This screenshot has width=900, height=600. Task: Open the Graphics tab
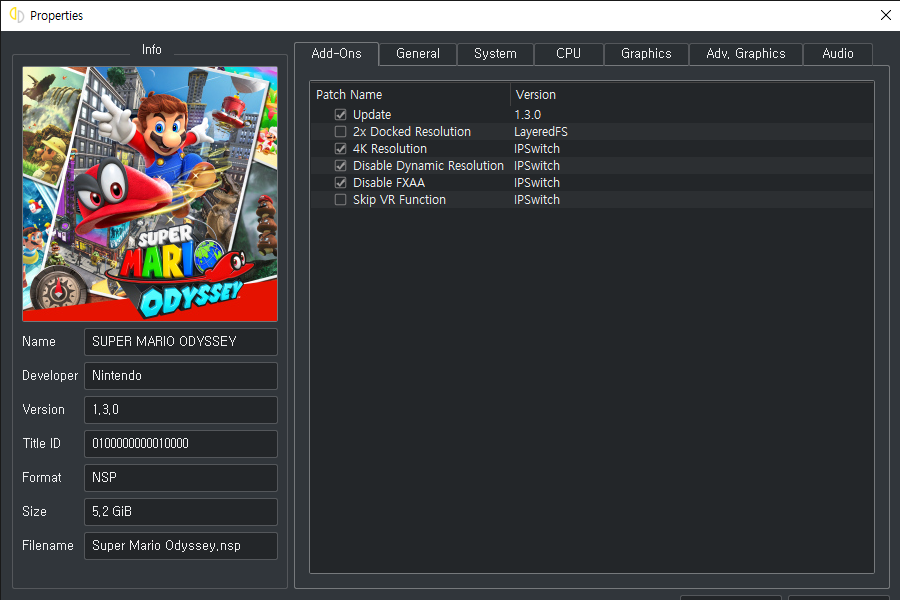tap(646, 54)
